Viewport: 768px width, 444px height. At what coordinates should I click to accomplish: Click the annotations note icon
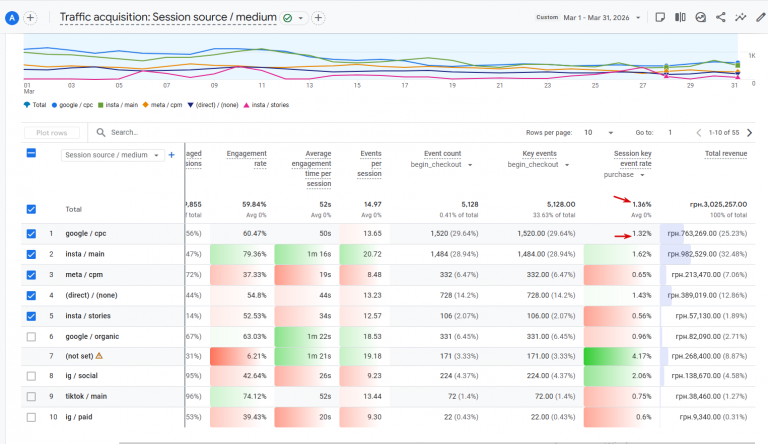660,17
